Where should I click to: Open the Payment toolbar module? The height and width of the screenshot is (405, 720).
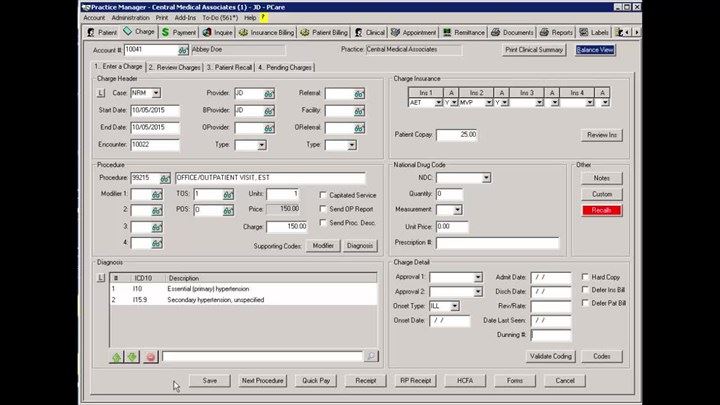[x=179, y=32]
